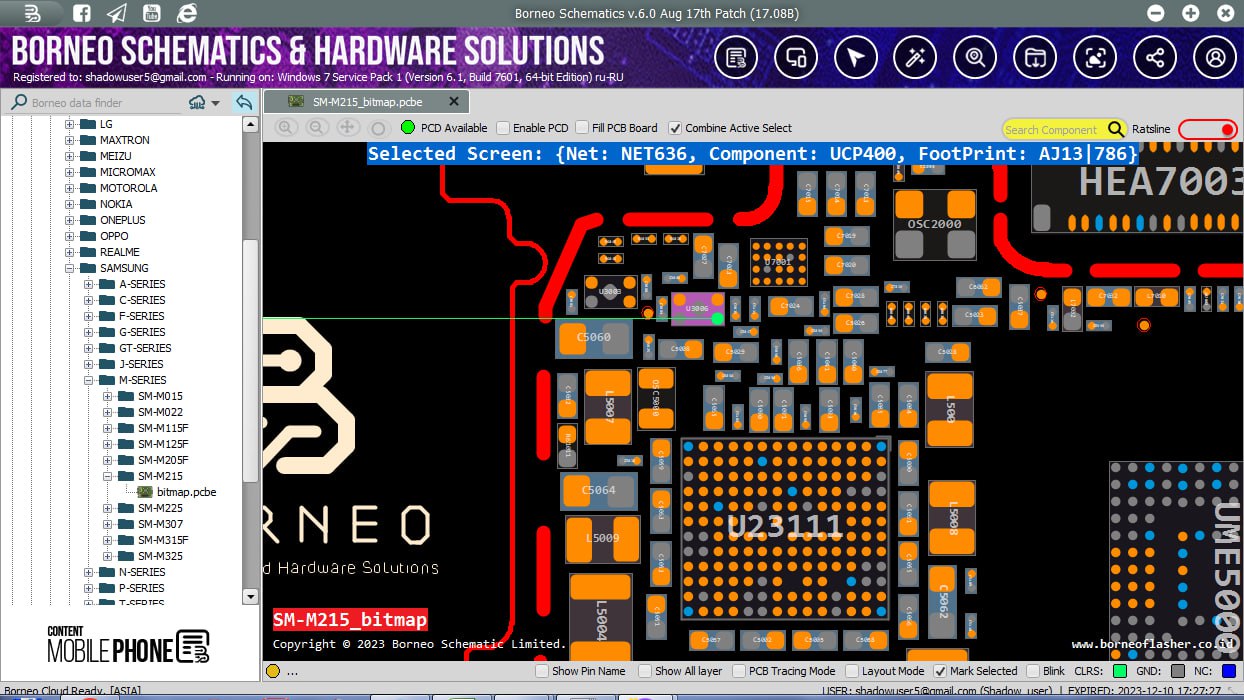Click the yellow status circle in the bottom bar

pos(273,671)
